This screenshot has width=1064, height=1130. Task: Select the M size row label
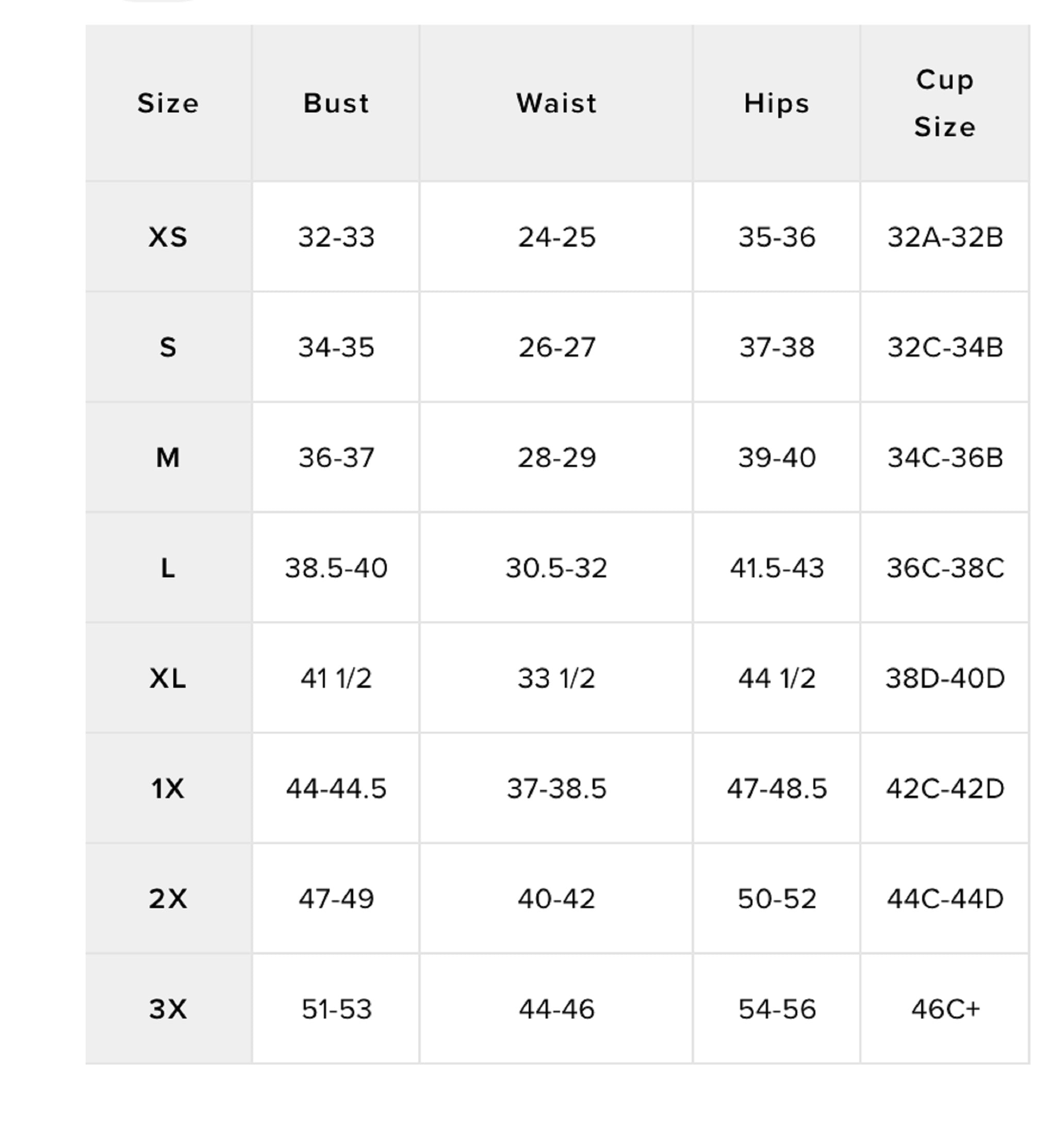[x=168, y=458]
